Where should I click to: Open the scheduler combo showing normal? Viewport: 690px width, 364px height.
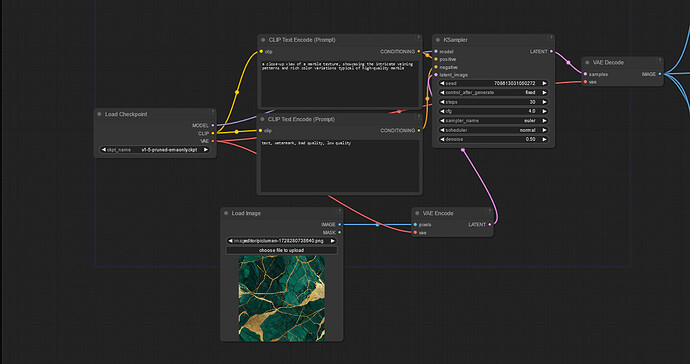pos(493,130)
